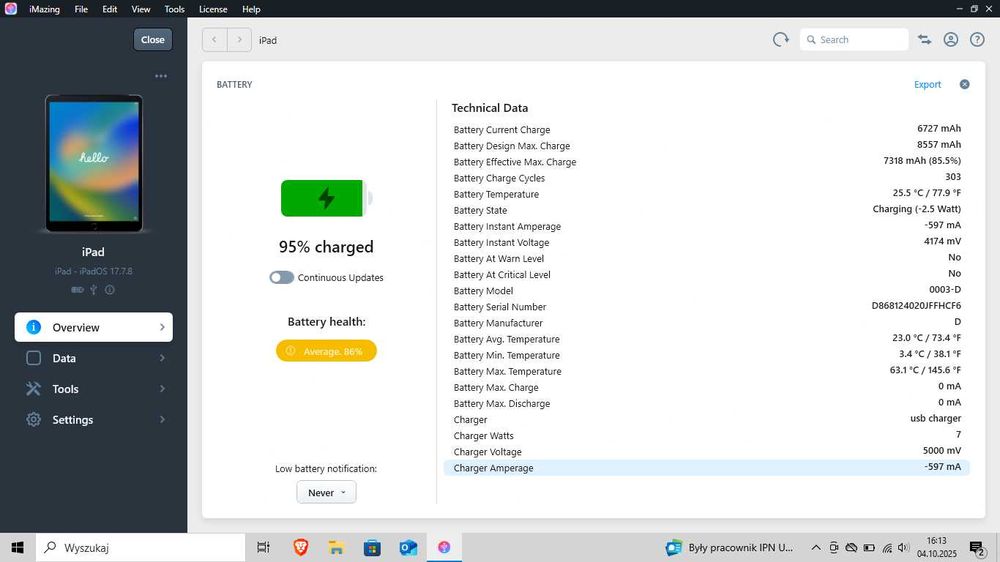Click the Data square sidebar icon
The width and height of the screenshot is (1000, 562).
(33, 358)
